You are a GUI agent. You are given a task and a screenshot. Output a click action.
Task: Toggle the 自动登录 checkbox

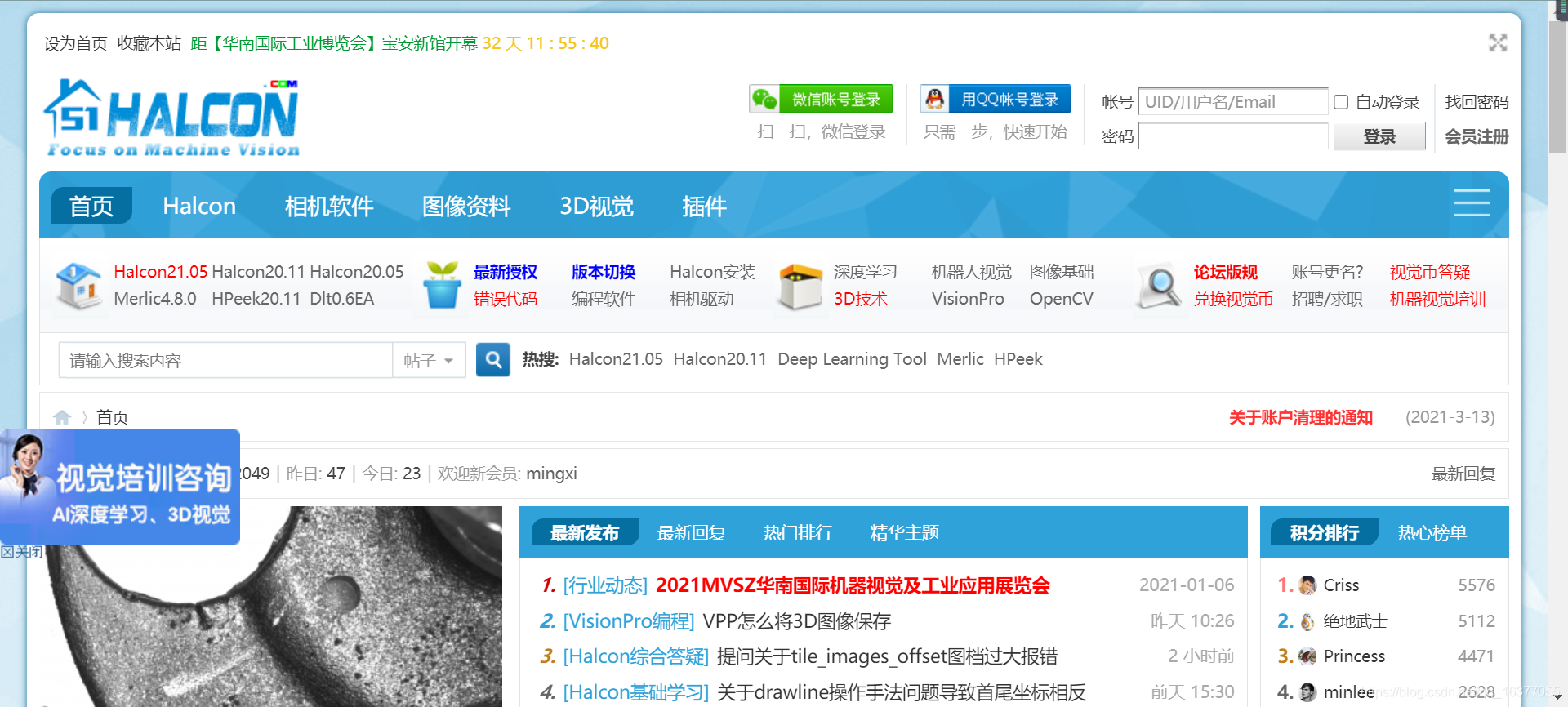[1341, 102]
